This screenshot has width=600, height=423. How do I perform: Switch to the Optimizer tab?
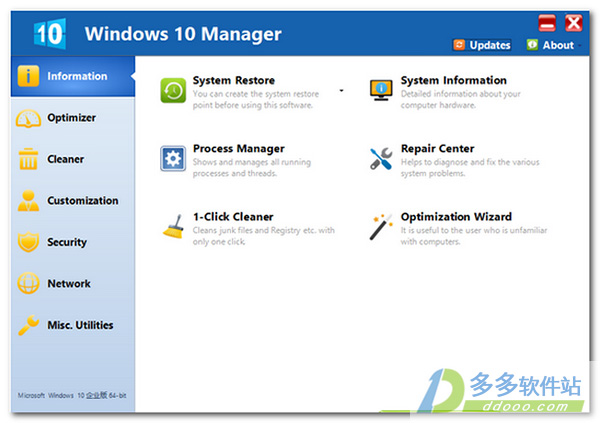73,118
